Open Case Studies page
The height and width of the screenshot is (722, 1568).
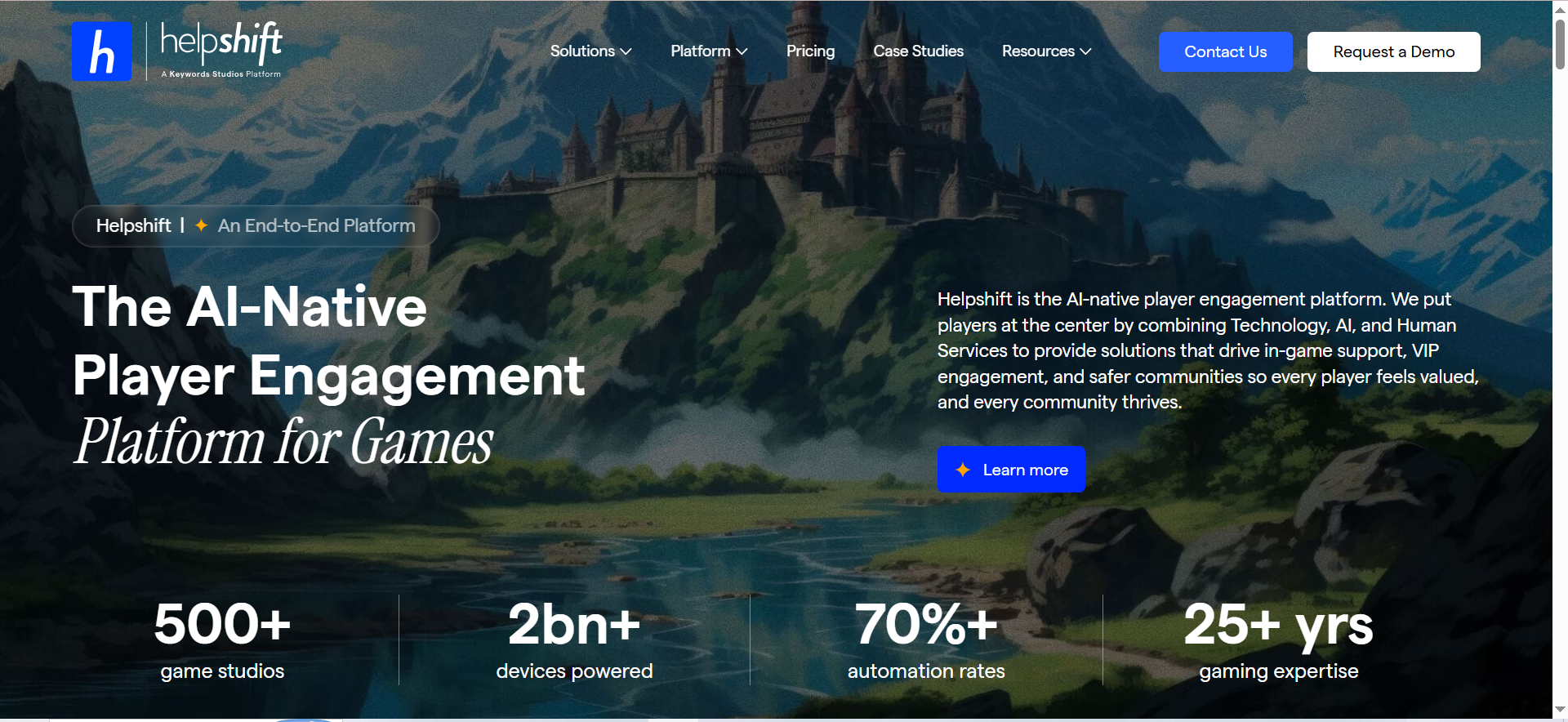[918, 51]
